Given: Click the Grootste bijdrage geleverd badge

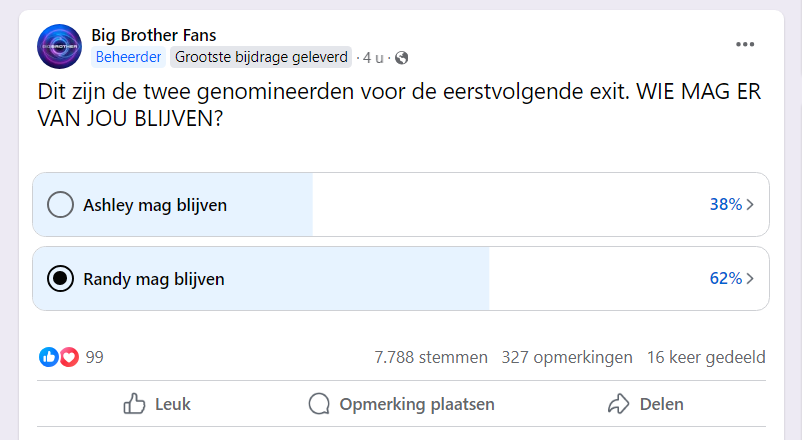Looking at the screenshot, I should tap(261, 57).
